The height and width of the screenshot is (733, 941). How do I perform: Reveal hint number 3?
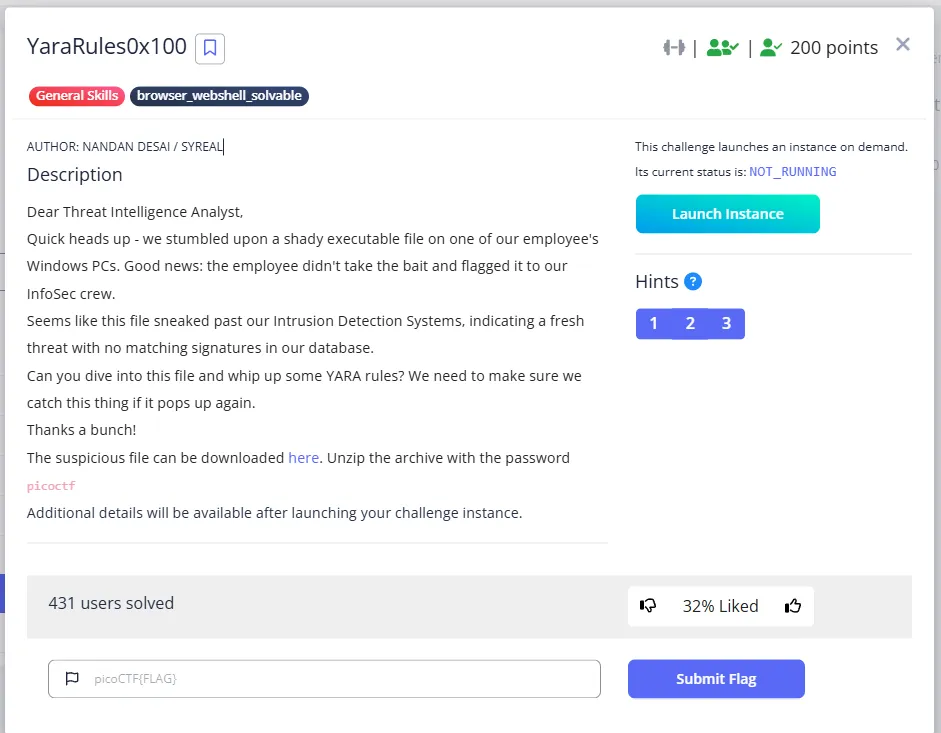coord(726,324)
